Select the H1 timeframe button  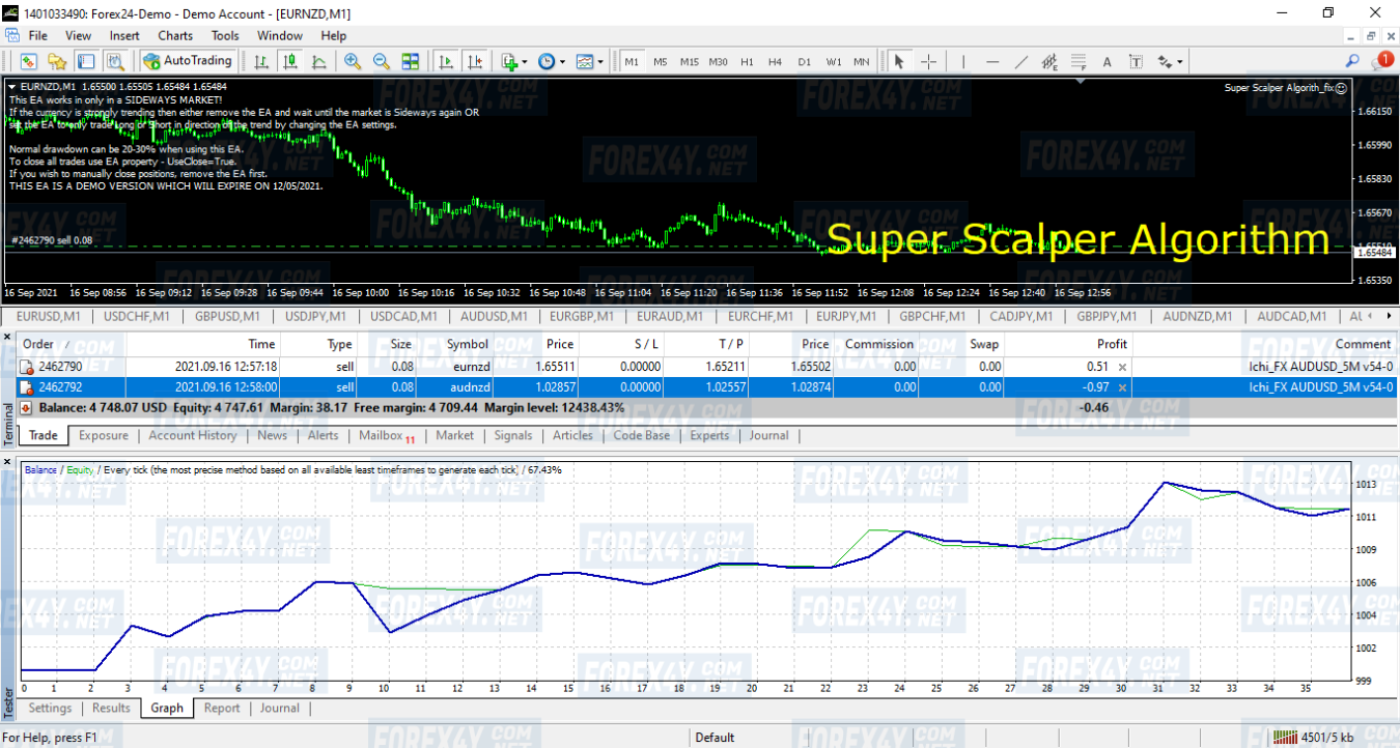pyautogui.click(x=746, y=62)
